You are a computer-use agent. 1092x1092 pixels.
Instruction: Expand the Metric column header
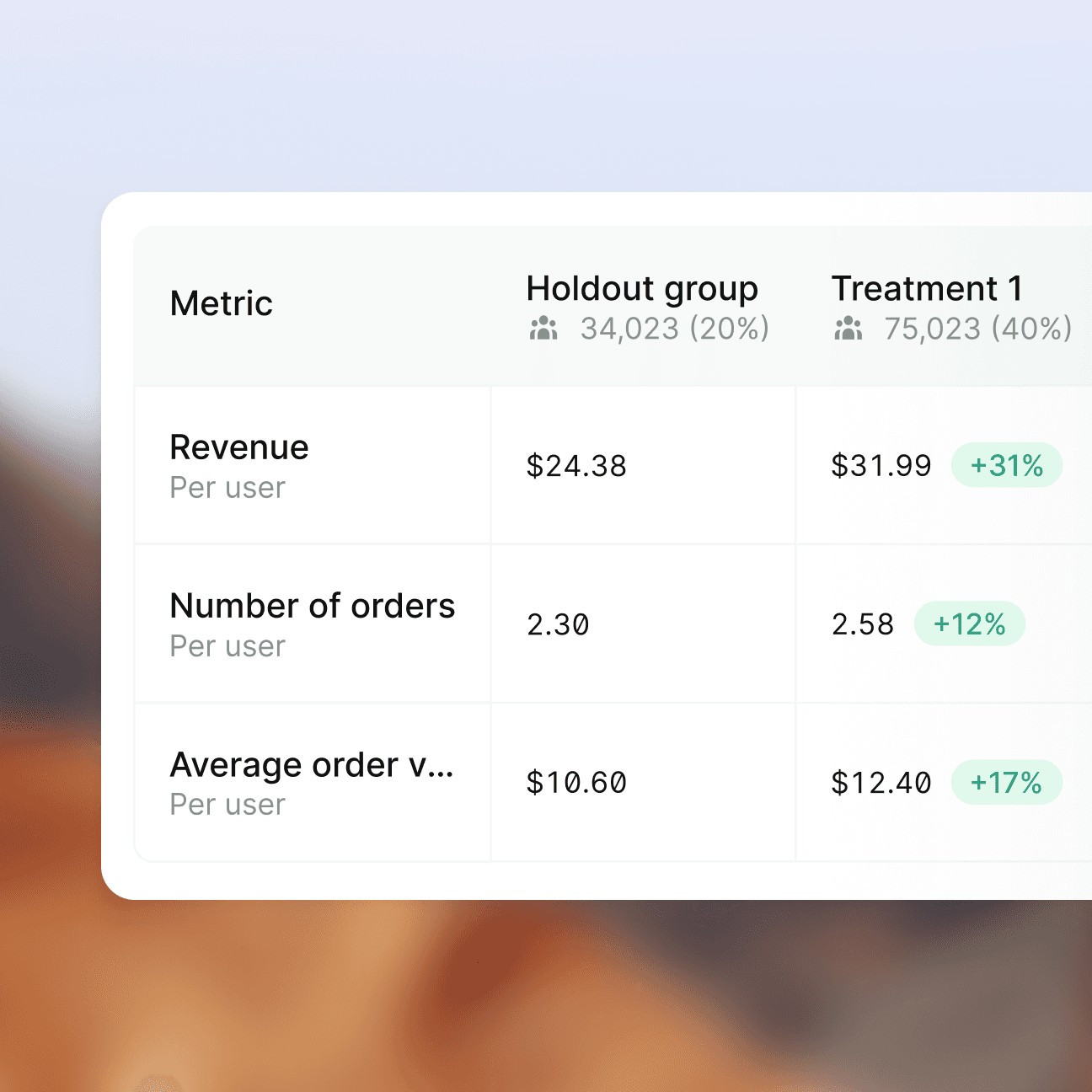(x=221, y=302)
